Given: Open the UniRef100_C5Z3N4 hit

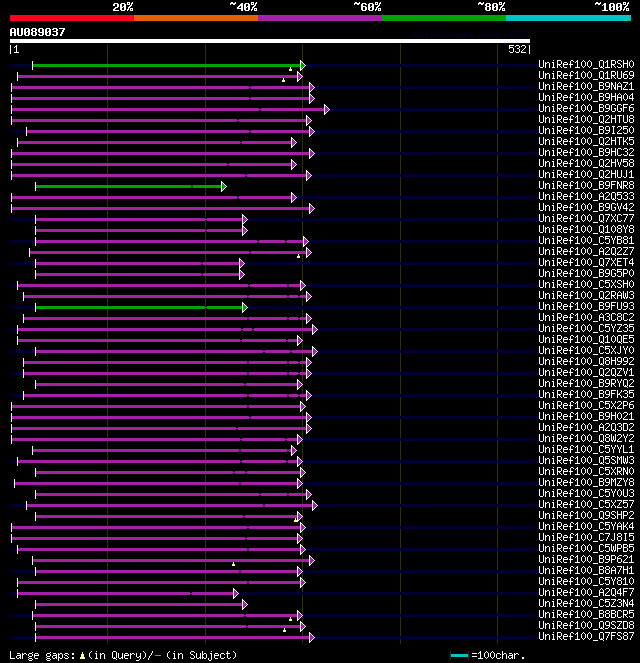Looking at the screenshot, I should 586,603.
